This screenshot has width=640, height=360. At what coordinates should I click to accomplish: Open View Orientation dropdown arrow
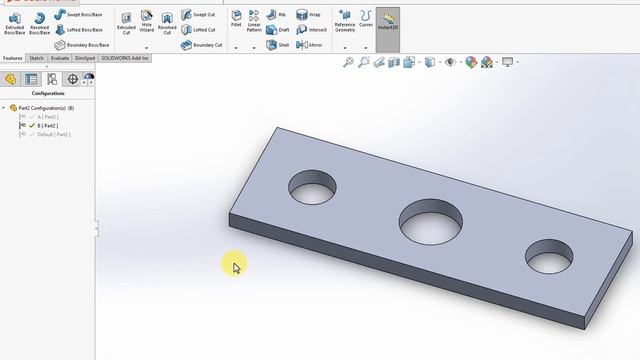click(419, 62)
